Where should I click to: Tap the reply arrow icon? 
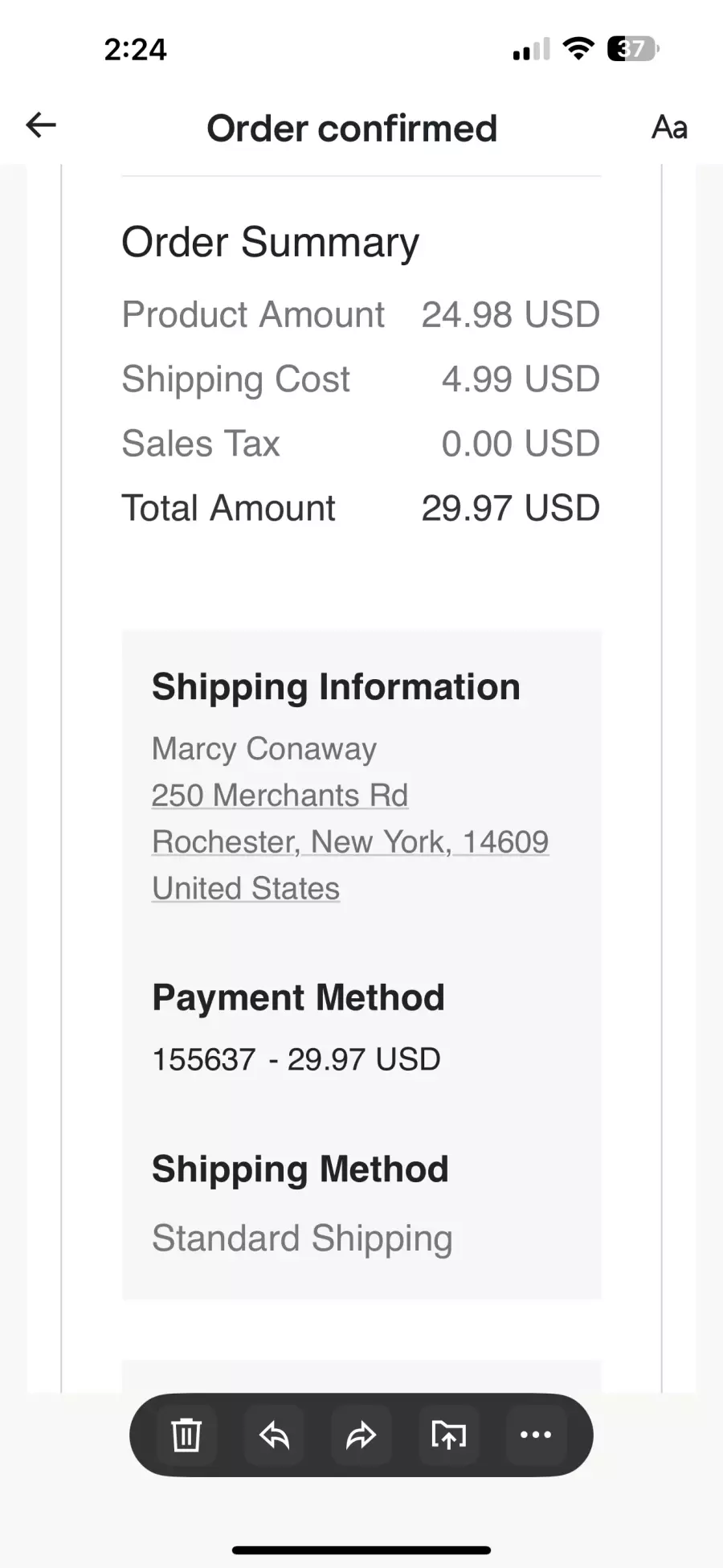(274, 1435)
